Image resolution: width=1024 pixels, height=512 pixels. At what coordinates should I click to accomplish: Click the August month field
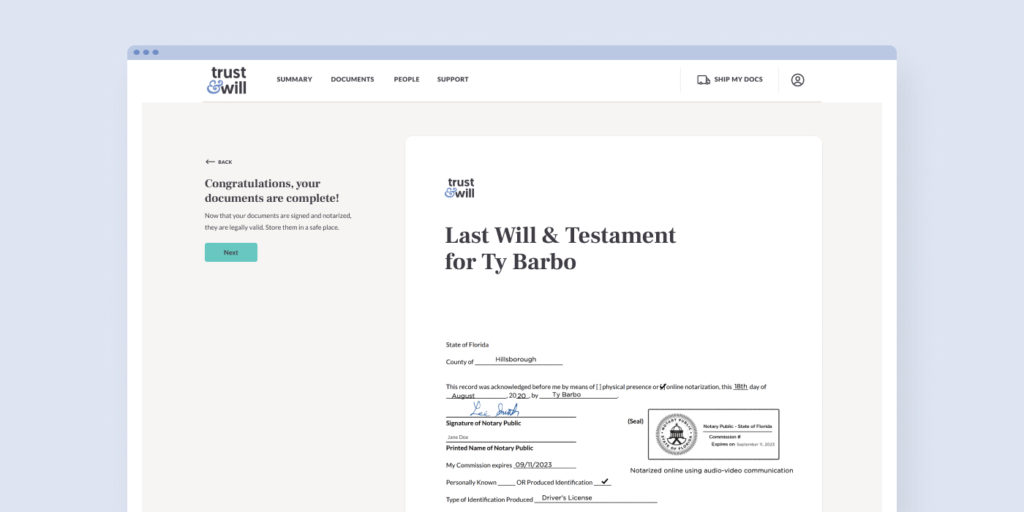click(476, 396)
